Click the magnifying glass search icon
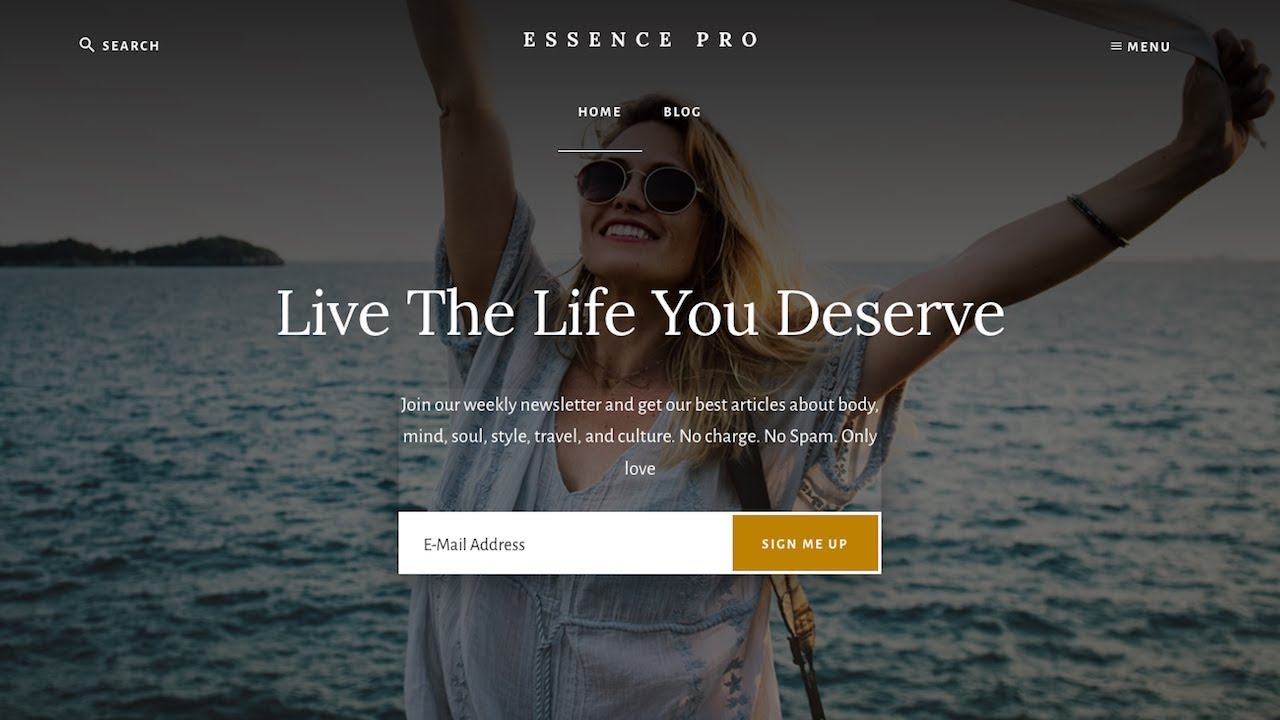This screenshot has height=720, width=1280. pyautogui.click(x=87, y=45)
